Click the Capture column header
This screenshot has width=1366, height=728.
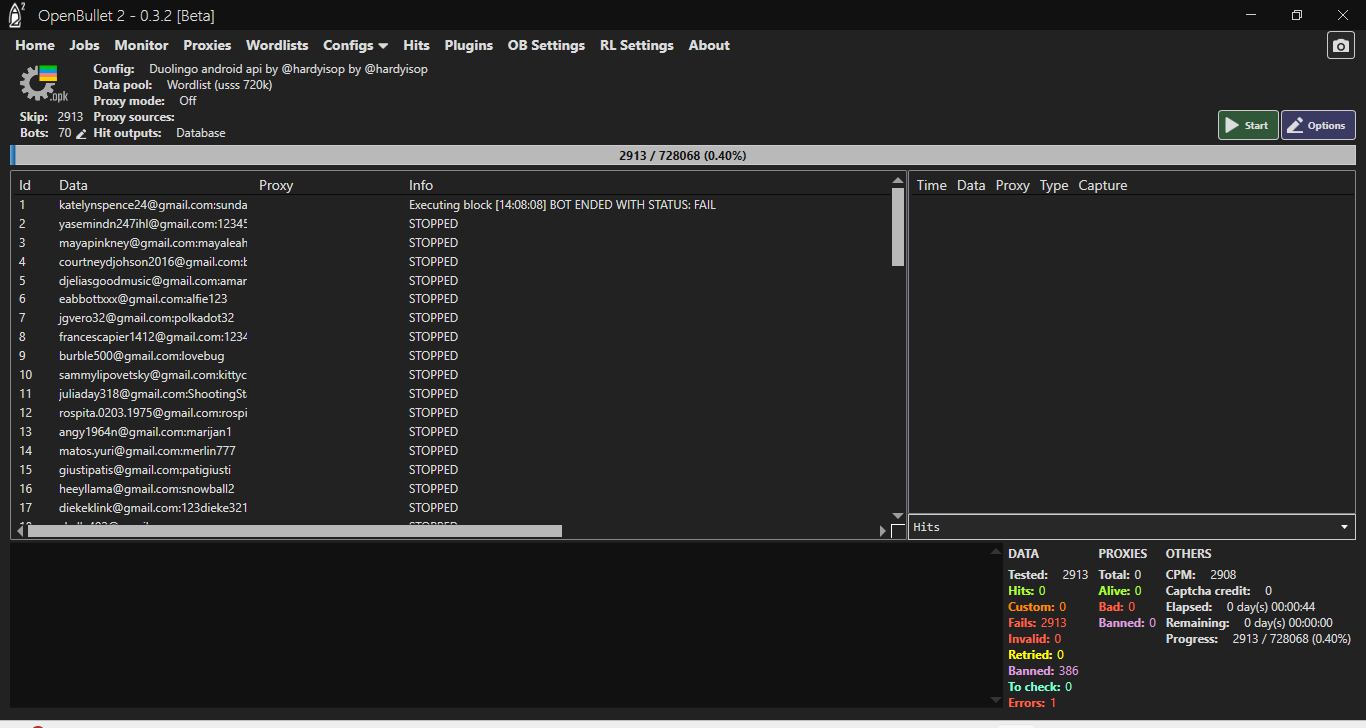click(1102, 185)
